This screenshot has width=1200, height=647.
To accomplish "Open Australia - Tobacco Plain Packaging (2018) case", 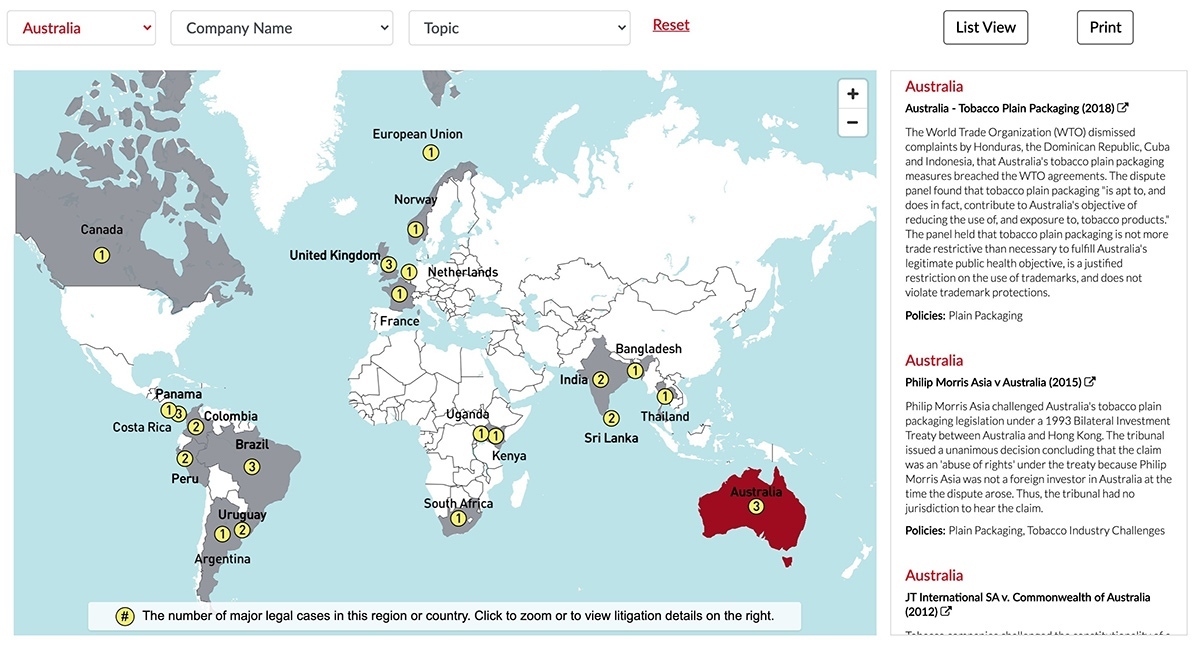I will pyautogui.click(x=1016, y=108).
